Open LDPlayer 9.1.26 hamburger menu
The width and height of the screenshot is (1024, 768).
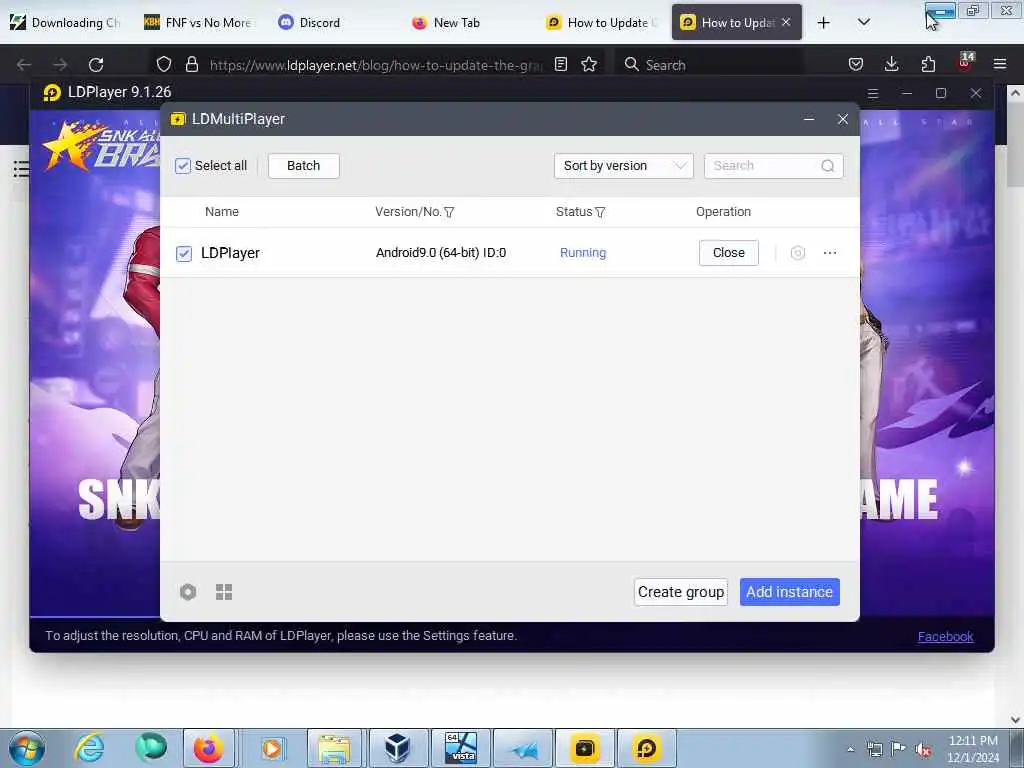click(872, 93)
